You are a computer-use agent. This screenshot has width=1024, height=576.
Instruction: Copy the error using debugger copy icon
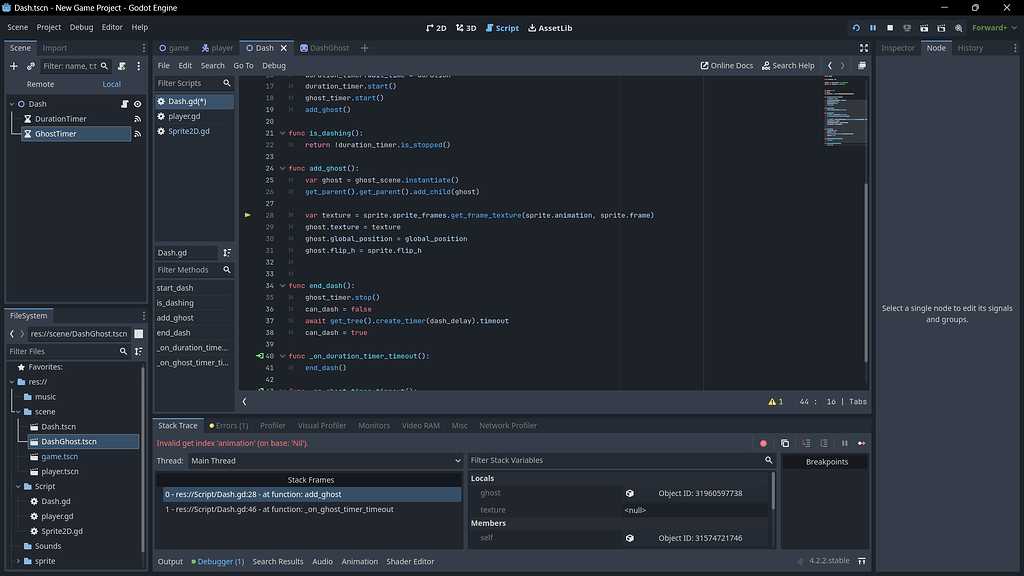[x=785, y=442]
